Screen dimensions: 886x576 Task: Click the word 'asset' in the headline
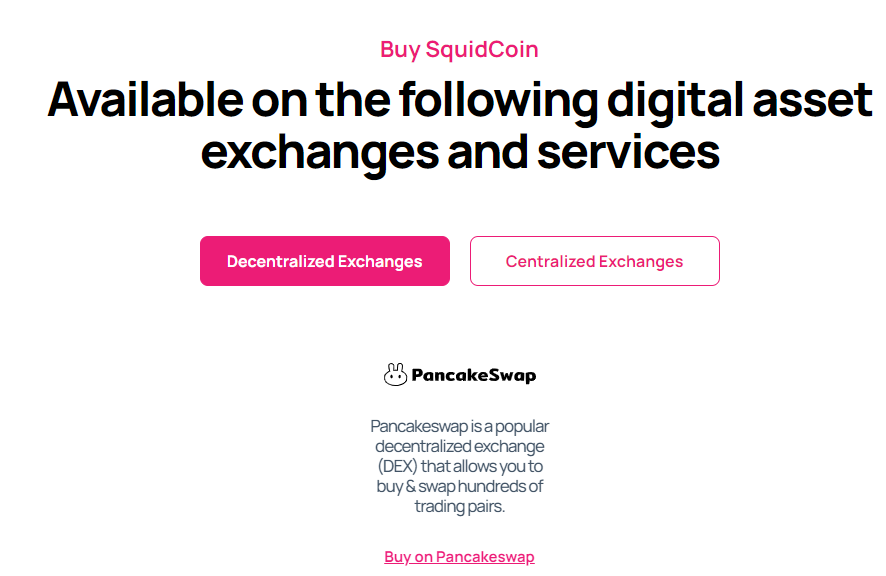[813, 101]
